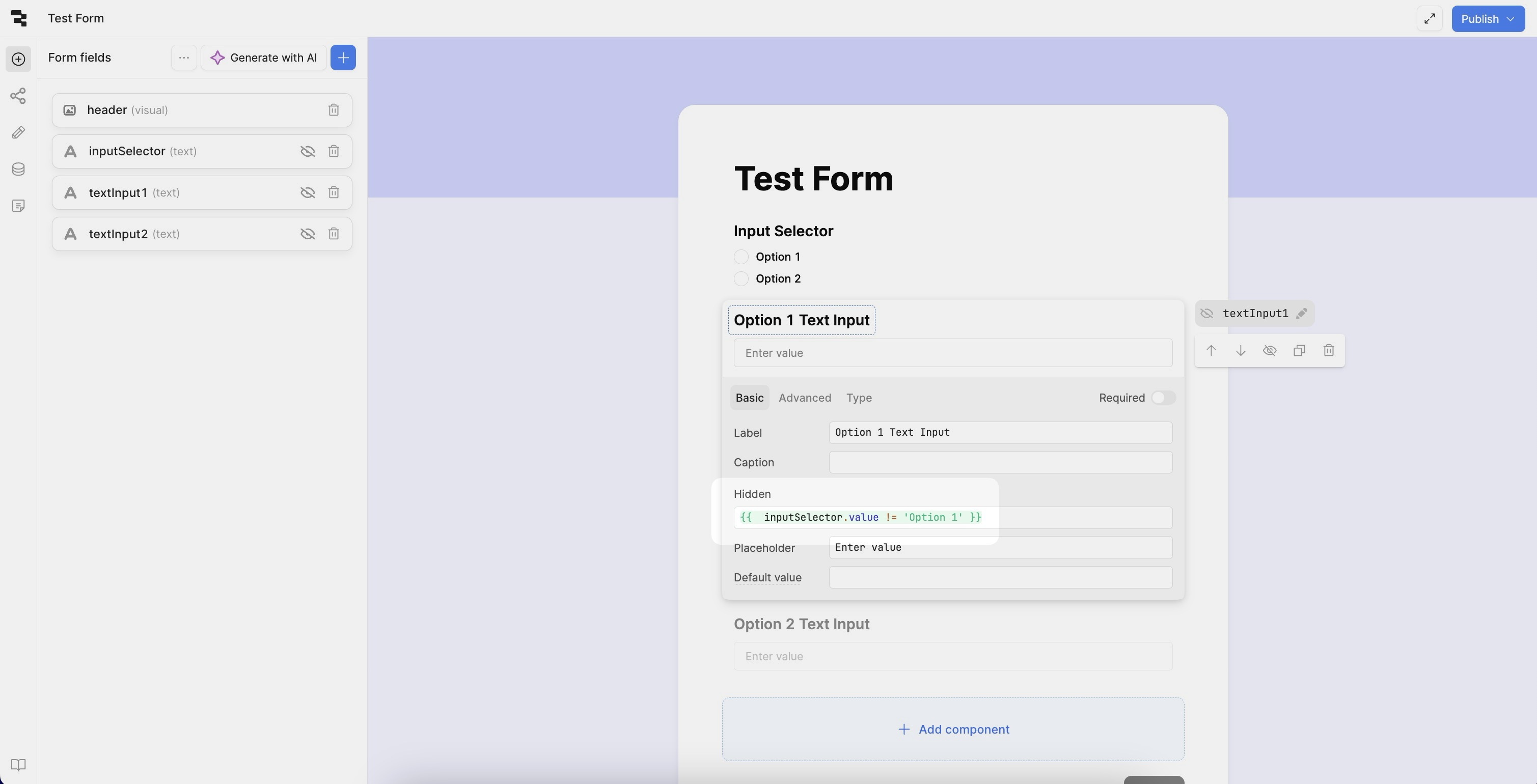Switch to the Basic tab

pyautogui.click(x=750, y=398)
